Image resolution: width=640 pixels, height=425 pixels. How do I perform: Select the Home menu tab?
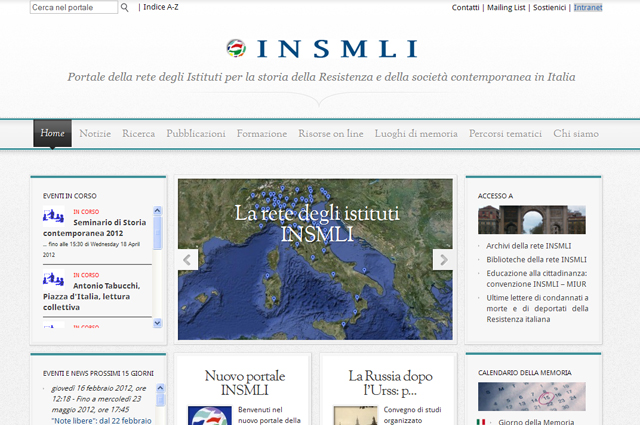(52, 133)
